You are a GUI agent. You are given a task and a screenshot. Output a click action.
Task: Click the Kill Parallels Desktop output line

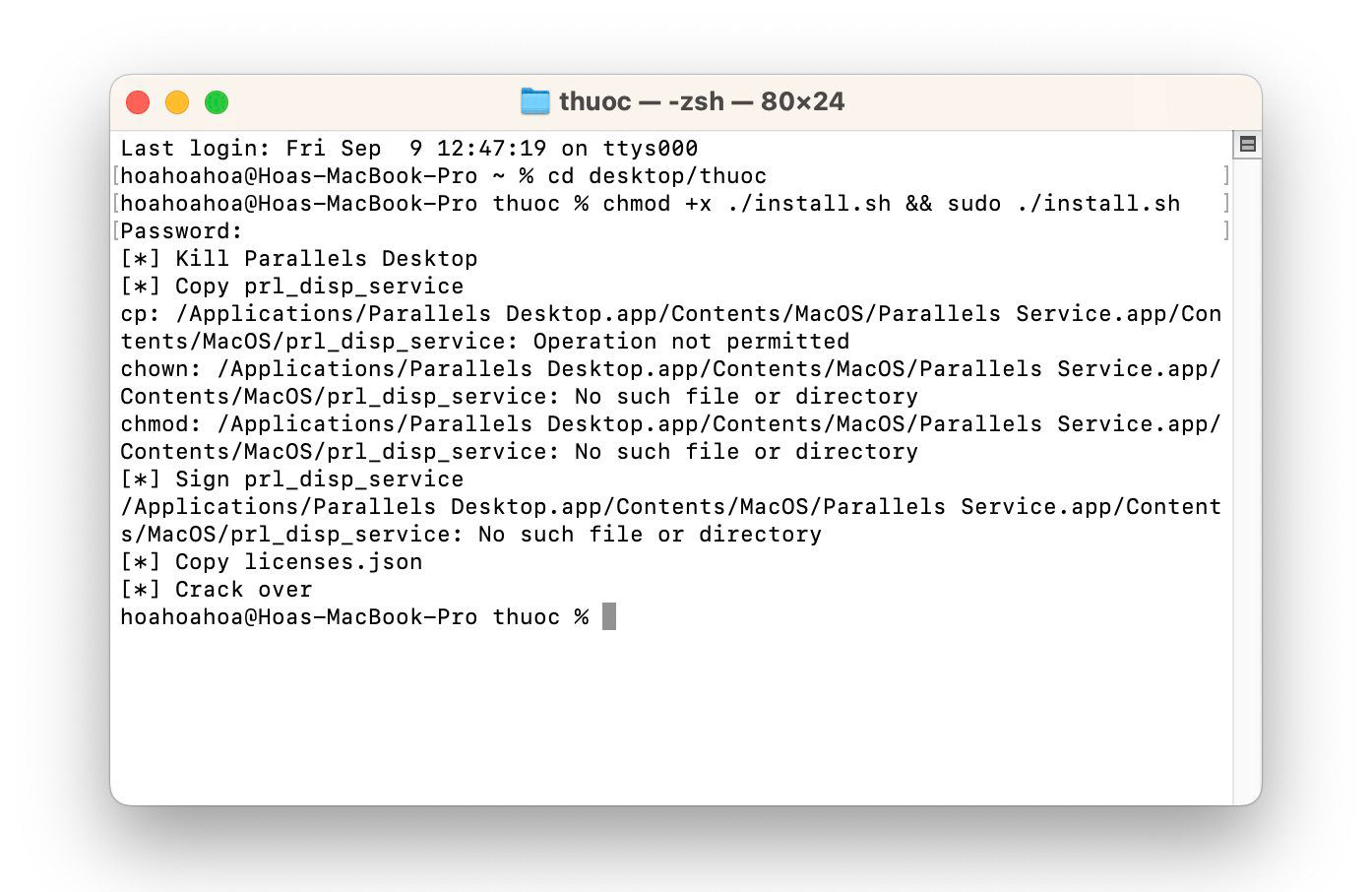coord(297,258)
